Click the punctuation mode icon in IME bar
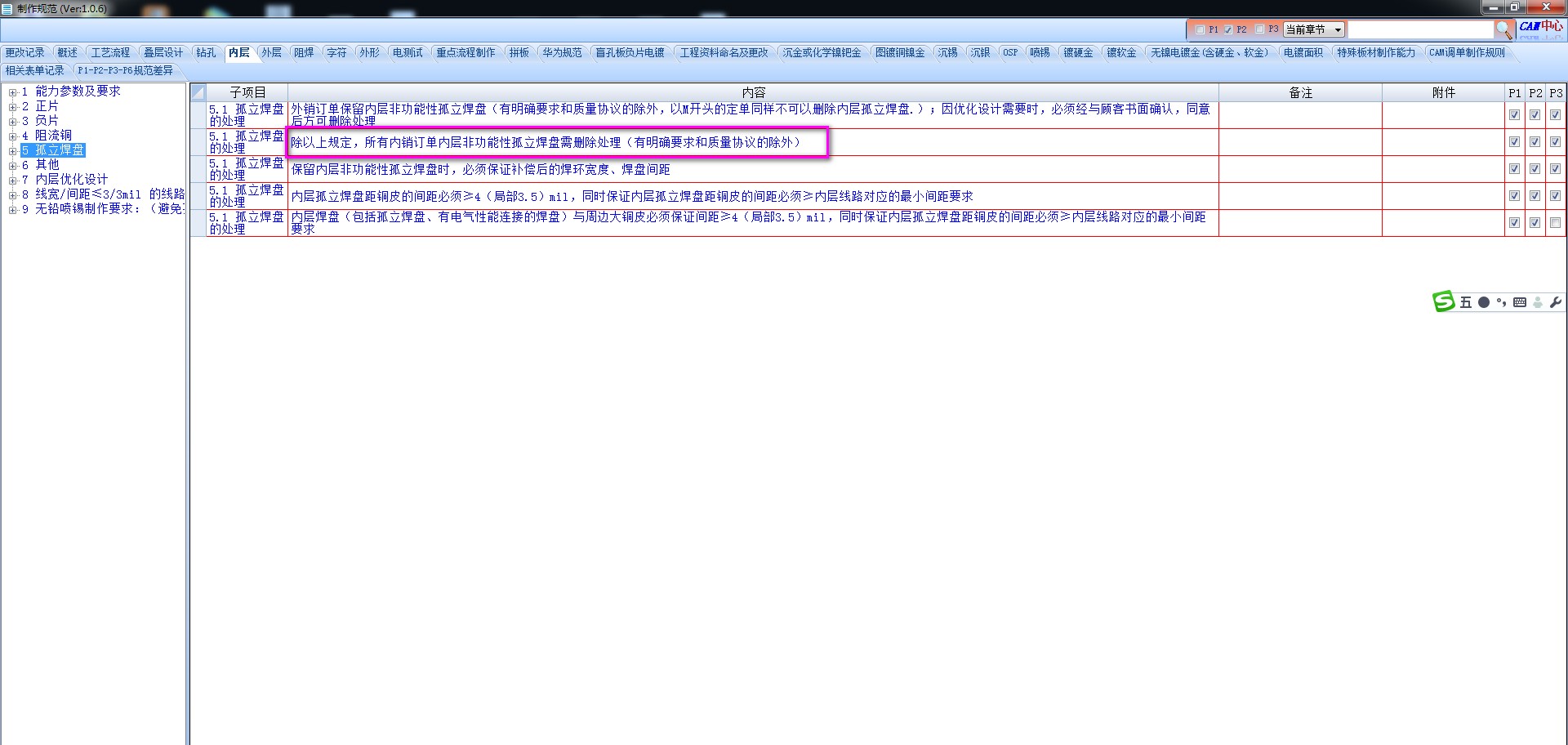The height and width of the screenshot is (745, 1568). (x=1501, y=302)
